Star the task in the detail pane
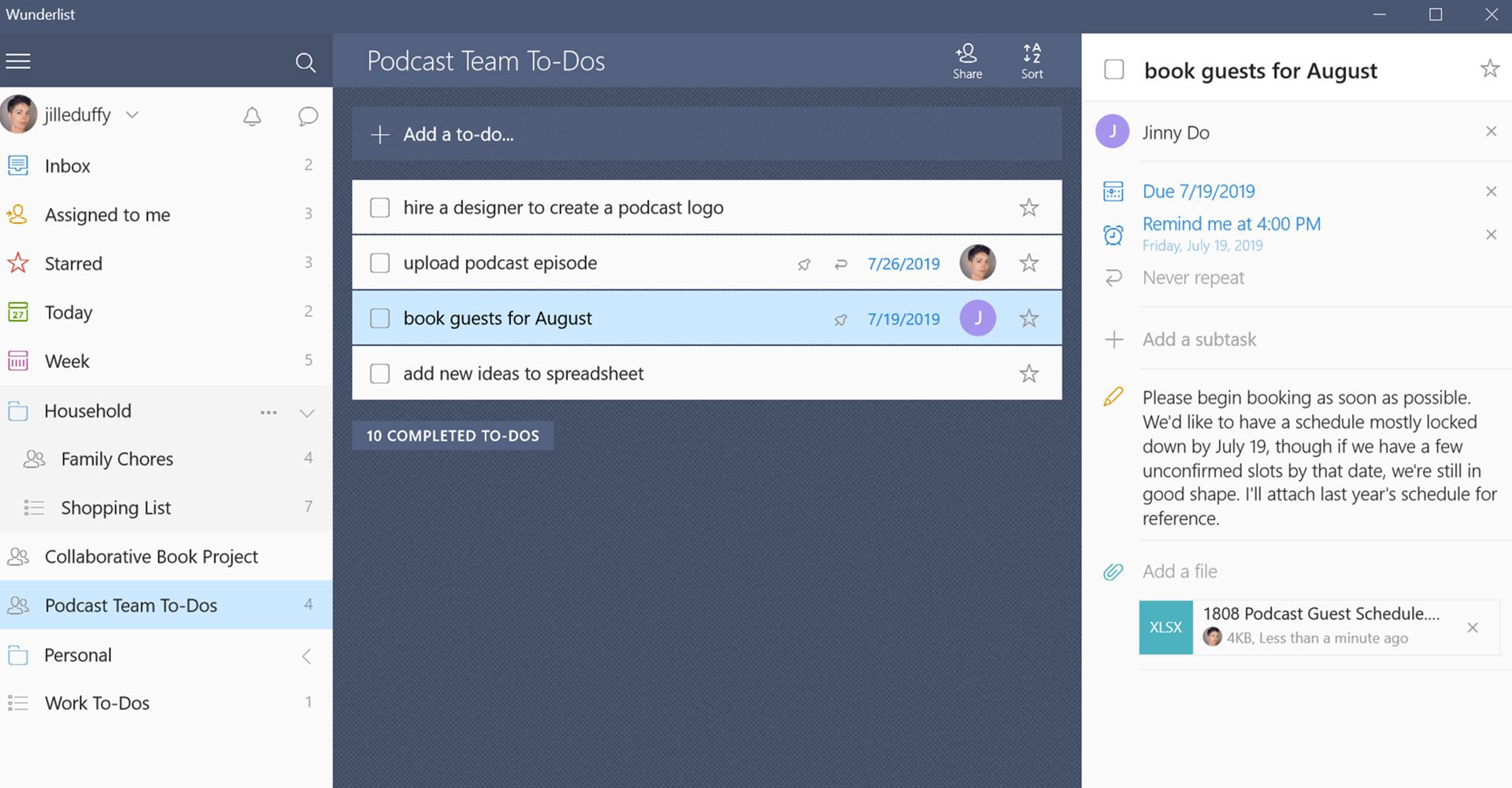Viewport: 1512px width, 788px height. tap(1489, 69)
